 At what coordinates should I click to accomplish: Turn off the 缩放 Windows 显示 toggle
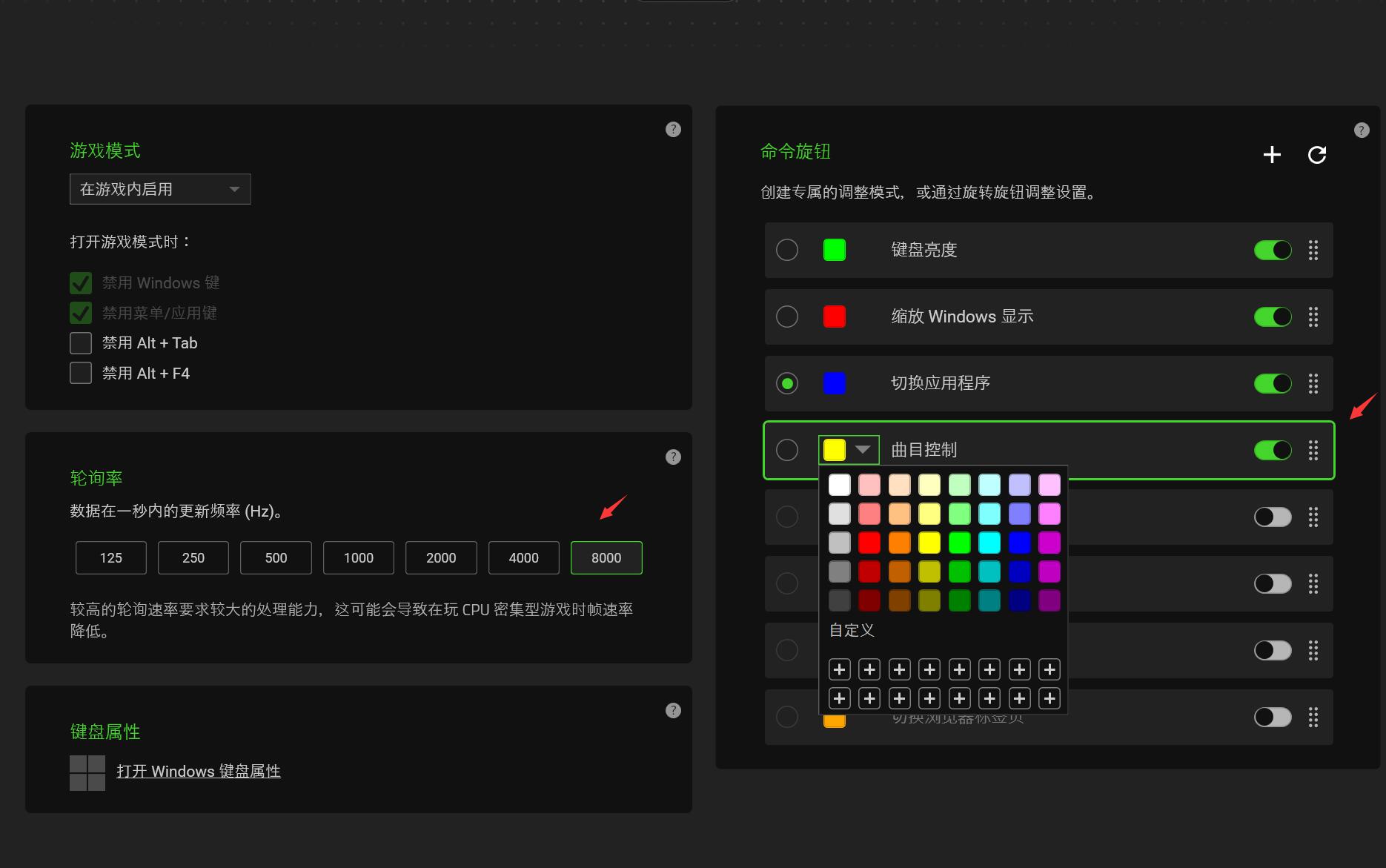1273,317
